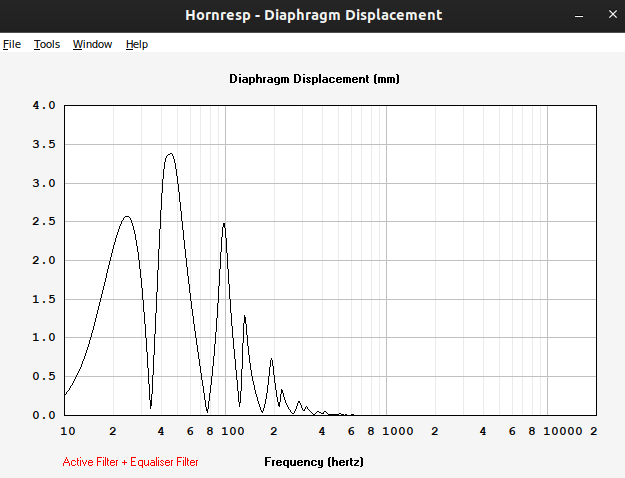Viewport: 625px width, 478px height.
Task: Open the File menu
Action: [12, 44]
